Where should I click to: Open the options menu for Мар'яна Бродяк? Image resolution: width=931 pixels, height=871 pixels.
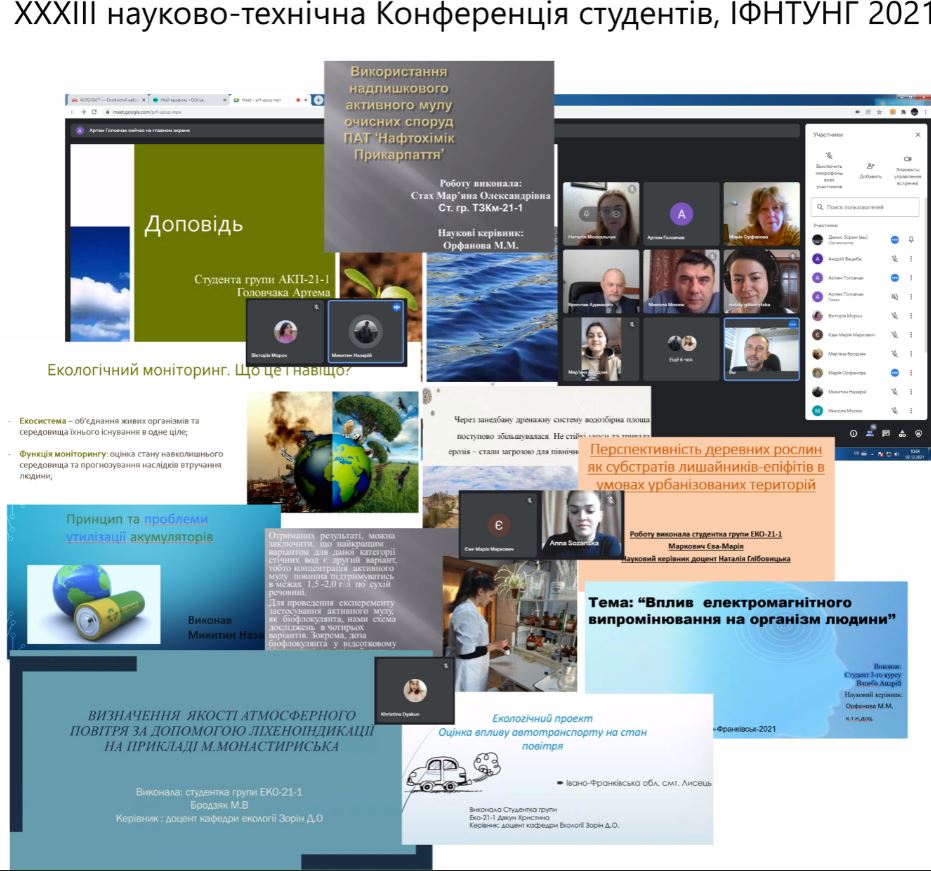pos(912,353)
